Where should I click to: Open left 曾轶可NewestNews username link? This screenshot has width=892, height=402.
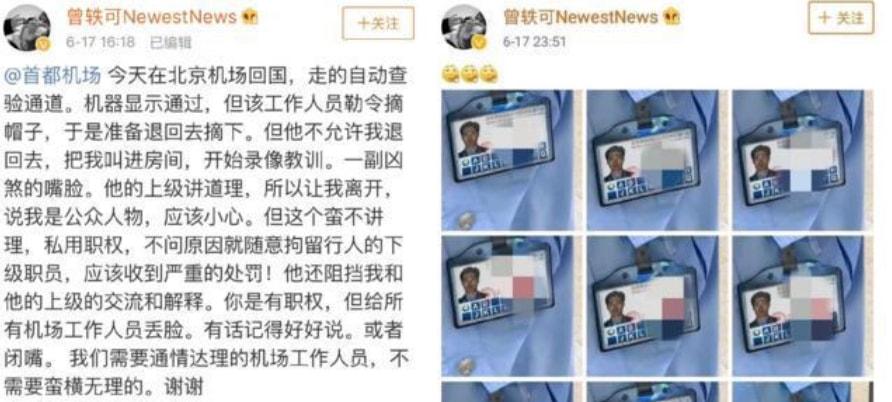[151, 17]
